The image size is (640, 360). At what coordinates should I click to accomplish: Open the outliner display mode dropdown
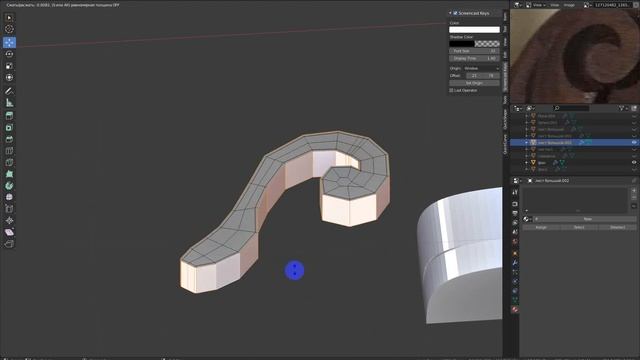click(531, 108)
